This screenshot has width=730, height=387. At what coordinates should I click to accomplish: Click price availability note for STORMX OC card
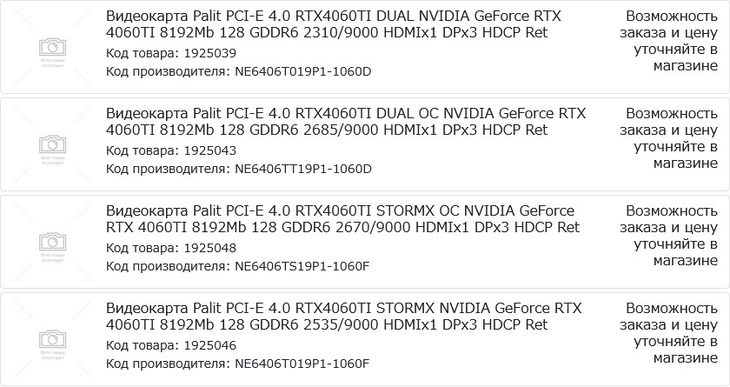pyautogui.click(x=669, y=236)
